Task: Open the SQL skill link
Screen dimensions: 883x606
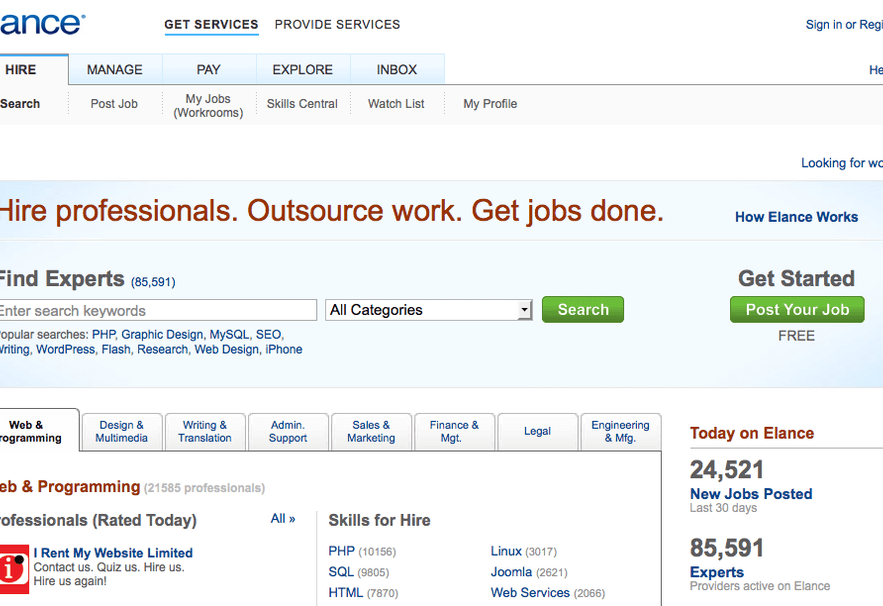Action: pos(341,572)
